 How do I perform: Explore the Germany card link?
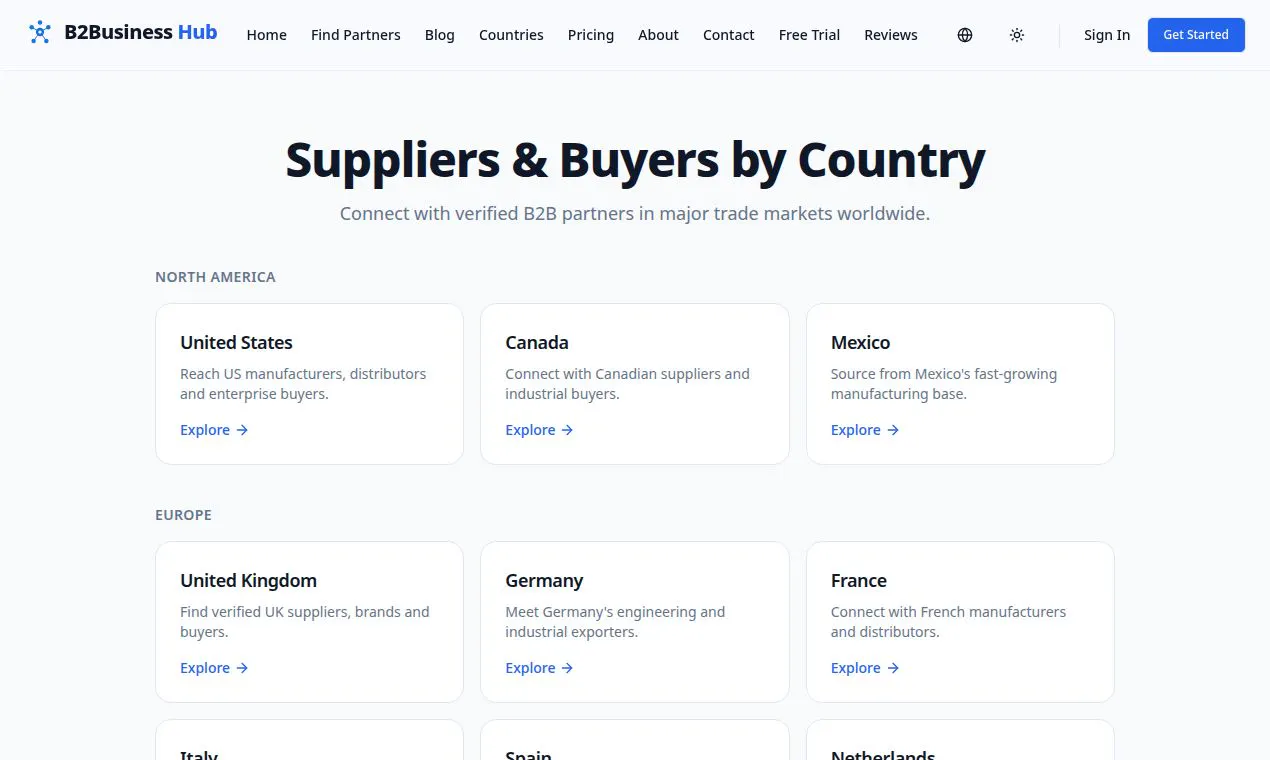pos(540,668)
